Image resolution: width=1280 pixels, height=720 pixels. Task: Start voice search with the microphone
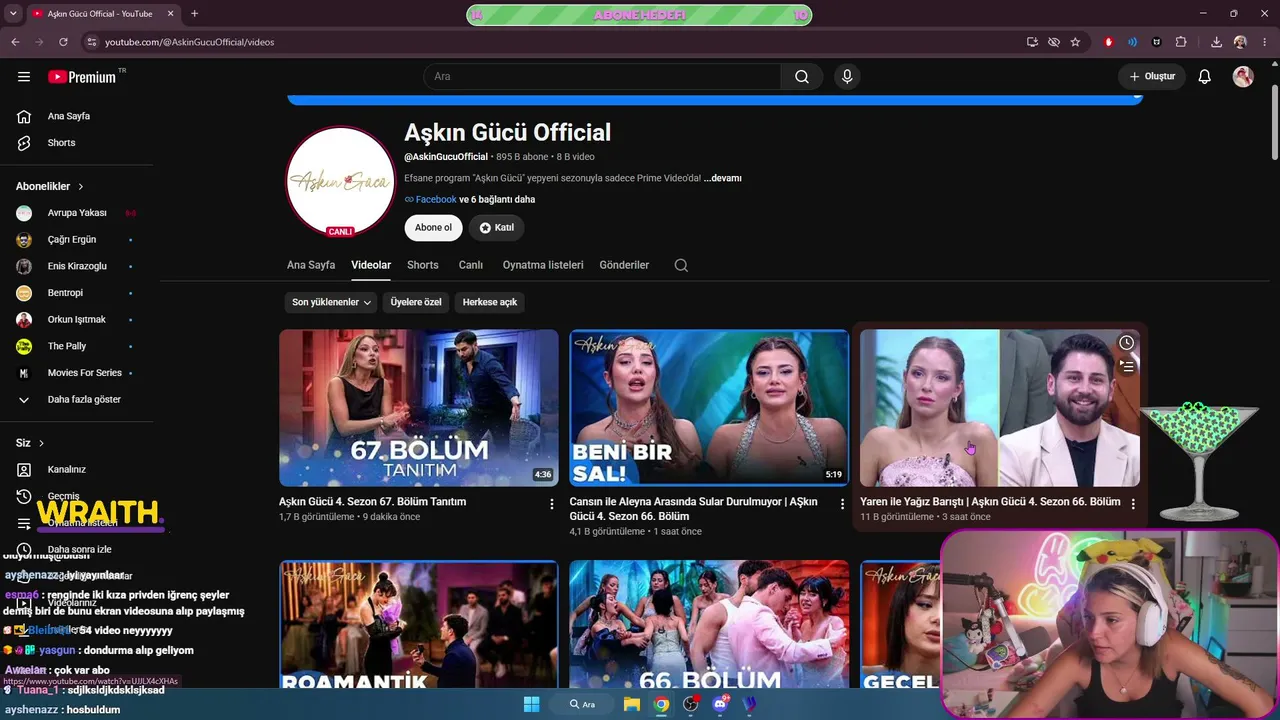tap(847, 77)
